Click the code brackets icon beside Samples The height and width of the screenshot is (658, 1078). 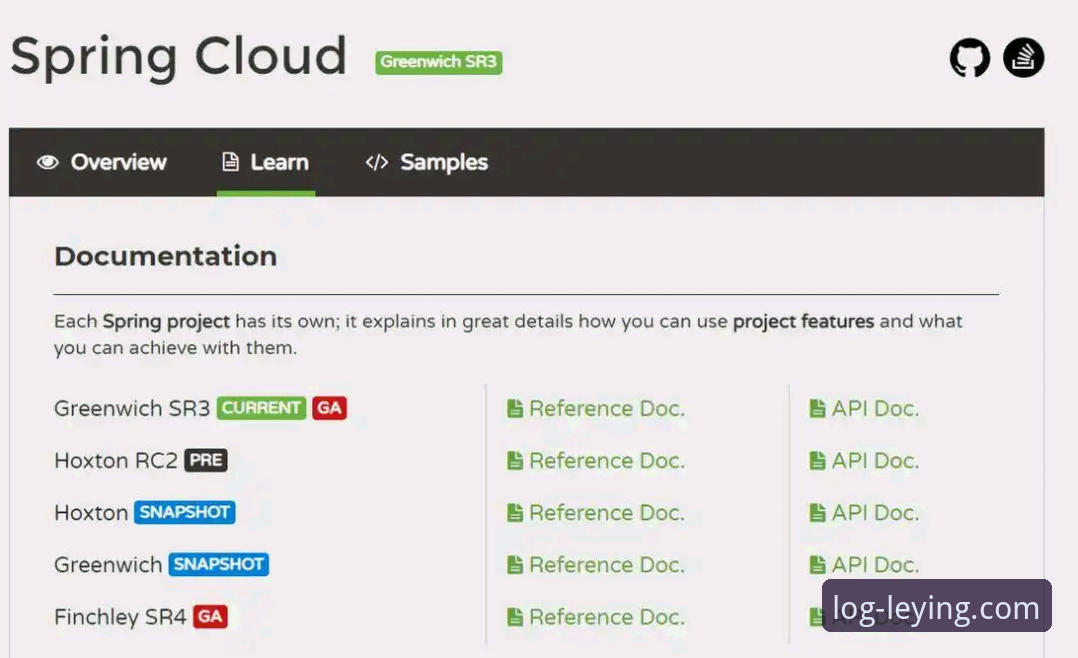pos(377,162)
